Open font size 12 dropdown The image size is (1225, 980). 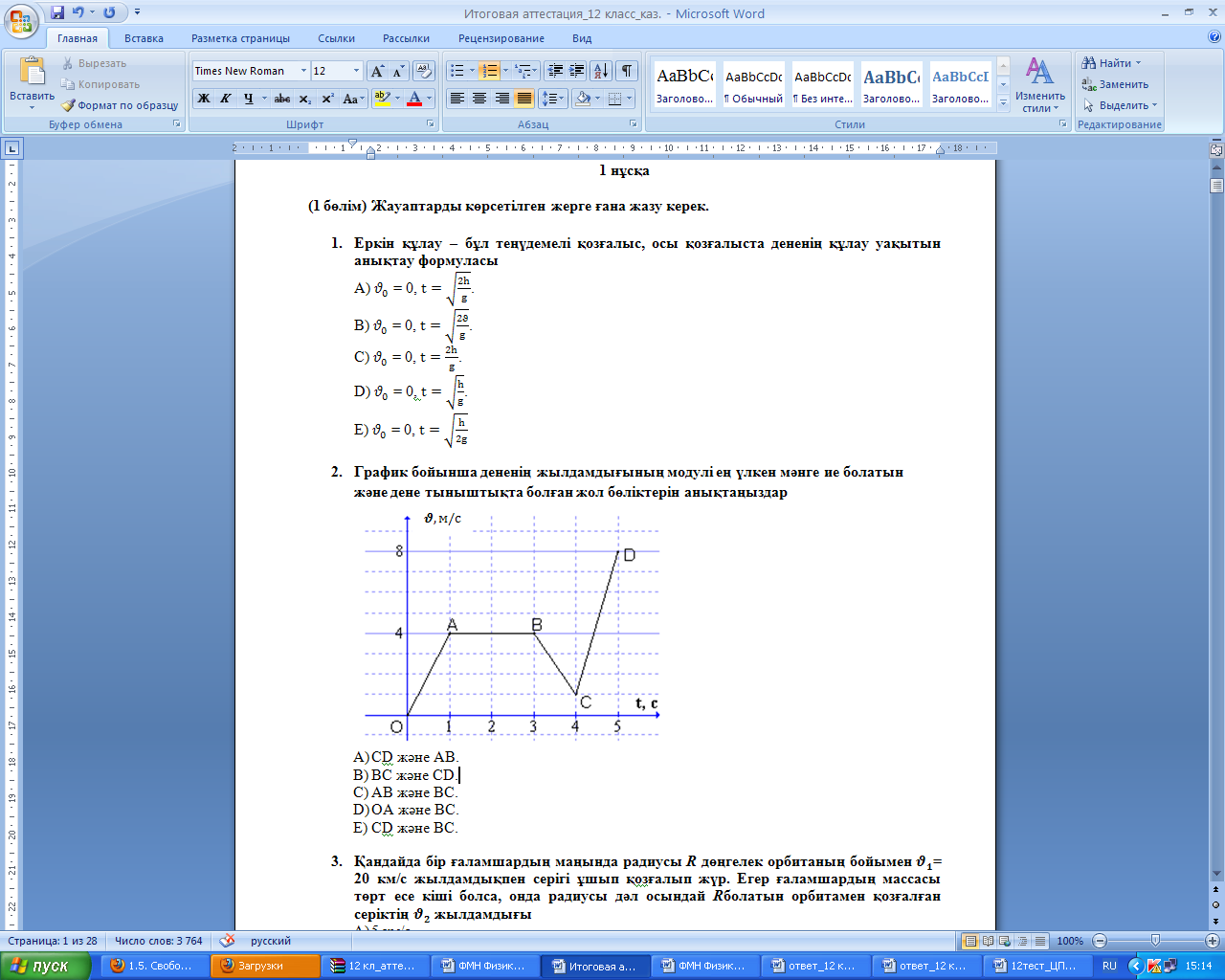356,71
